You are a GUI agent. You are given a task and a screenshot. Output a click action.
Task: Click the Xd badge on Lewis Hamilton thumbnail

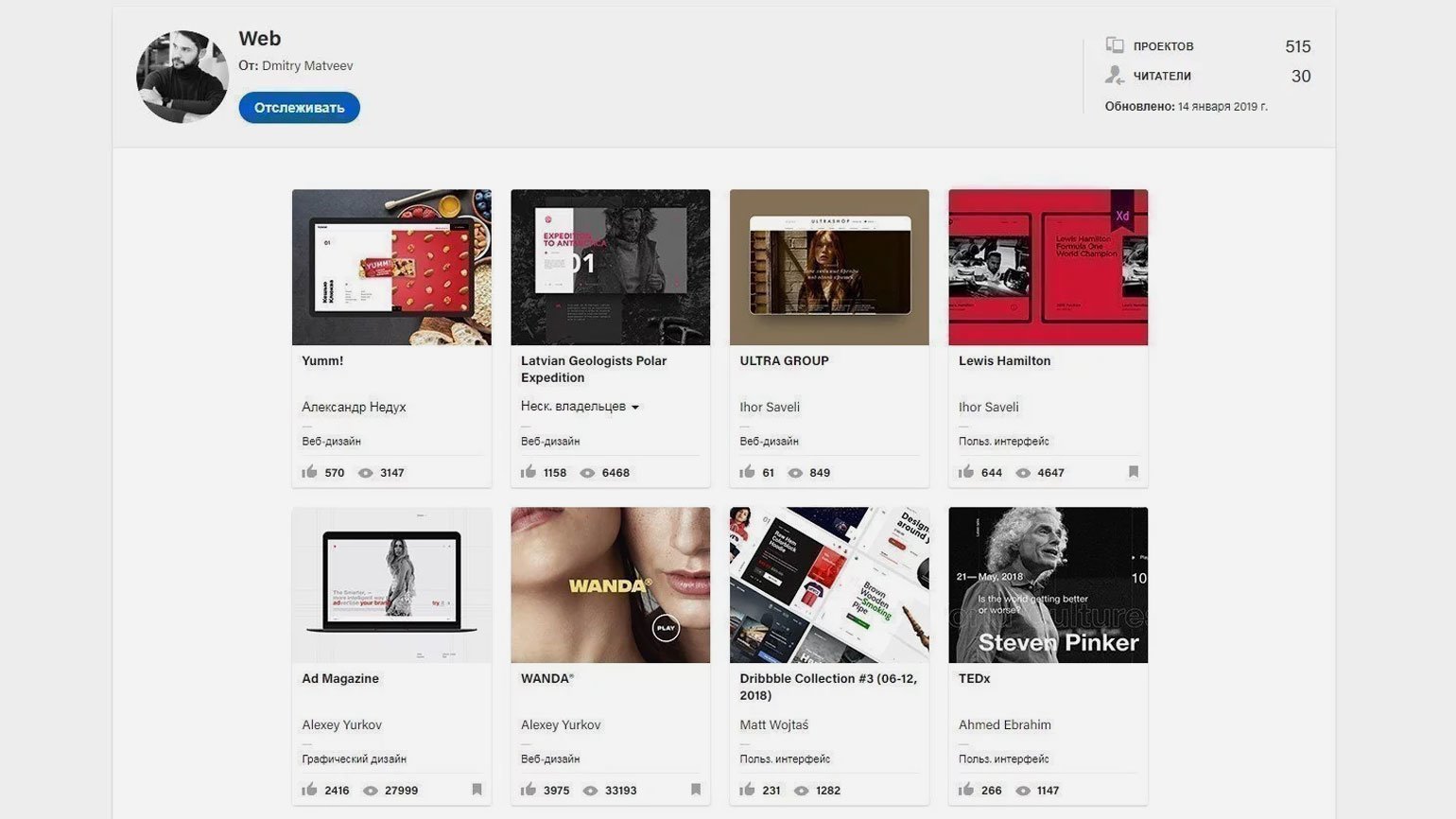pos(1122,213)
